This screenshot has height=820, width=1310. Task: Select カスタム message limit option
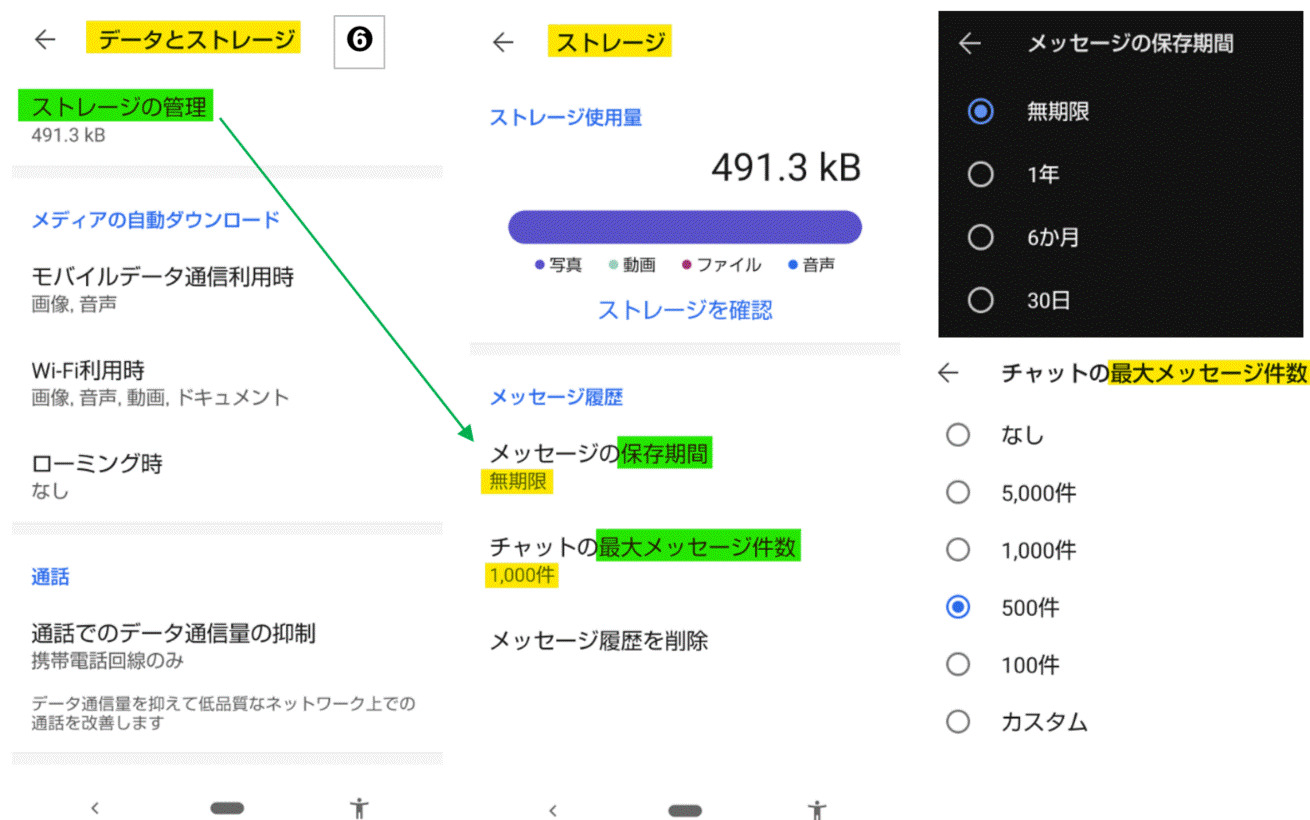tap(958, 722)
